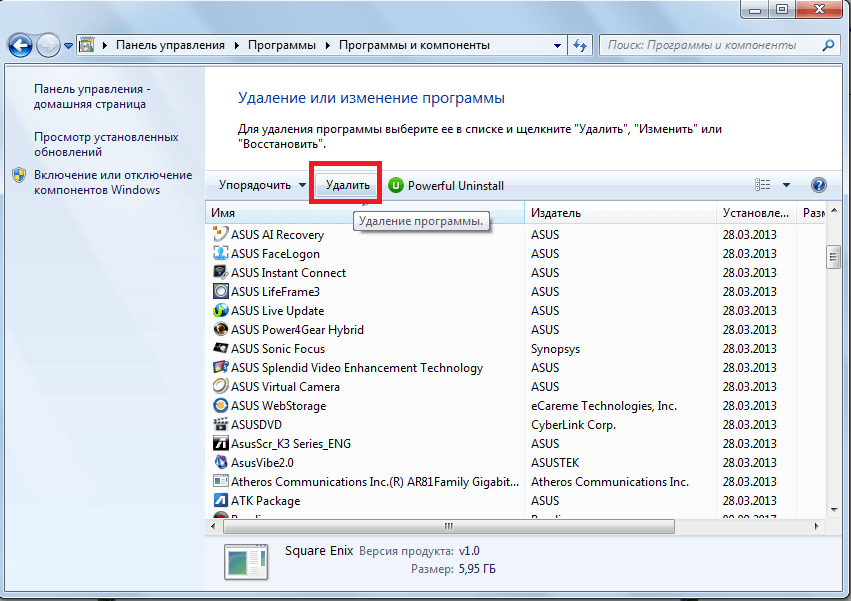Click the ATK Package icon
Image resolution: width=851 pixels, height=601 pixels.
220,500
